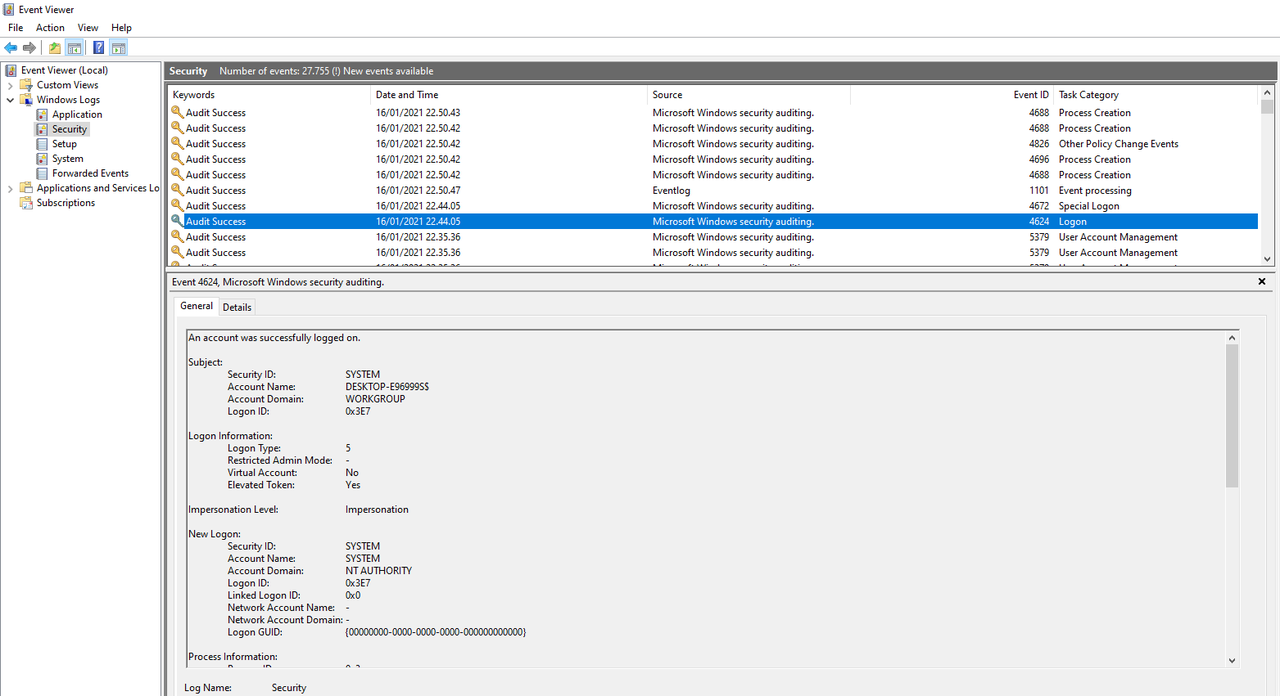Click the 'DESKTOP-E96999$' account name value
This screenshot has width=1280, height=696.
(x=387, y=387)
